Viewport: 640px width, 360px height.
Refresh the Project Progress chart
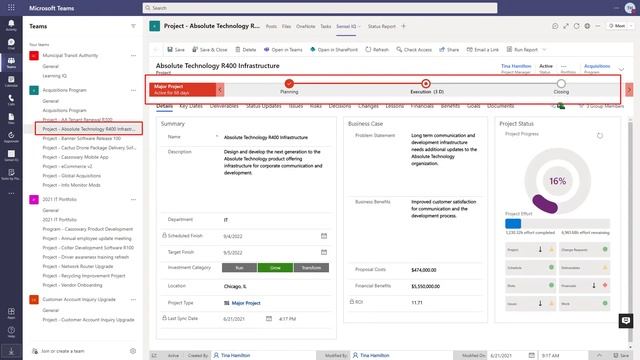click(x=600, y=136)
